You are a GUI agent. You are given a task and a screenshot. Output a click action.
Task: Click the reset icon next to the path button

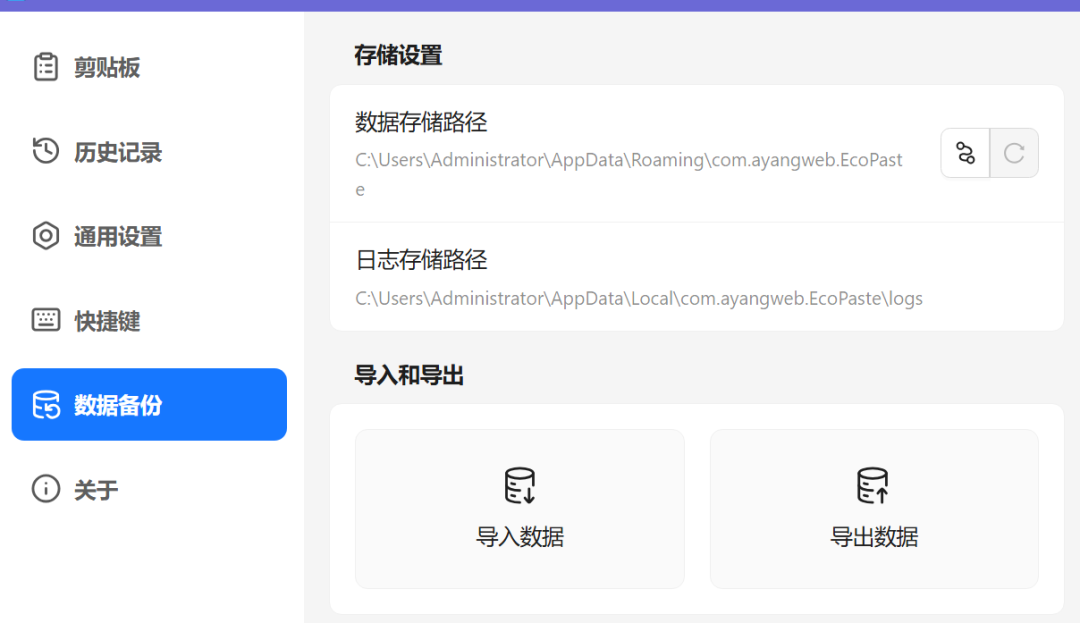(1013, 152)
